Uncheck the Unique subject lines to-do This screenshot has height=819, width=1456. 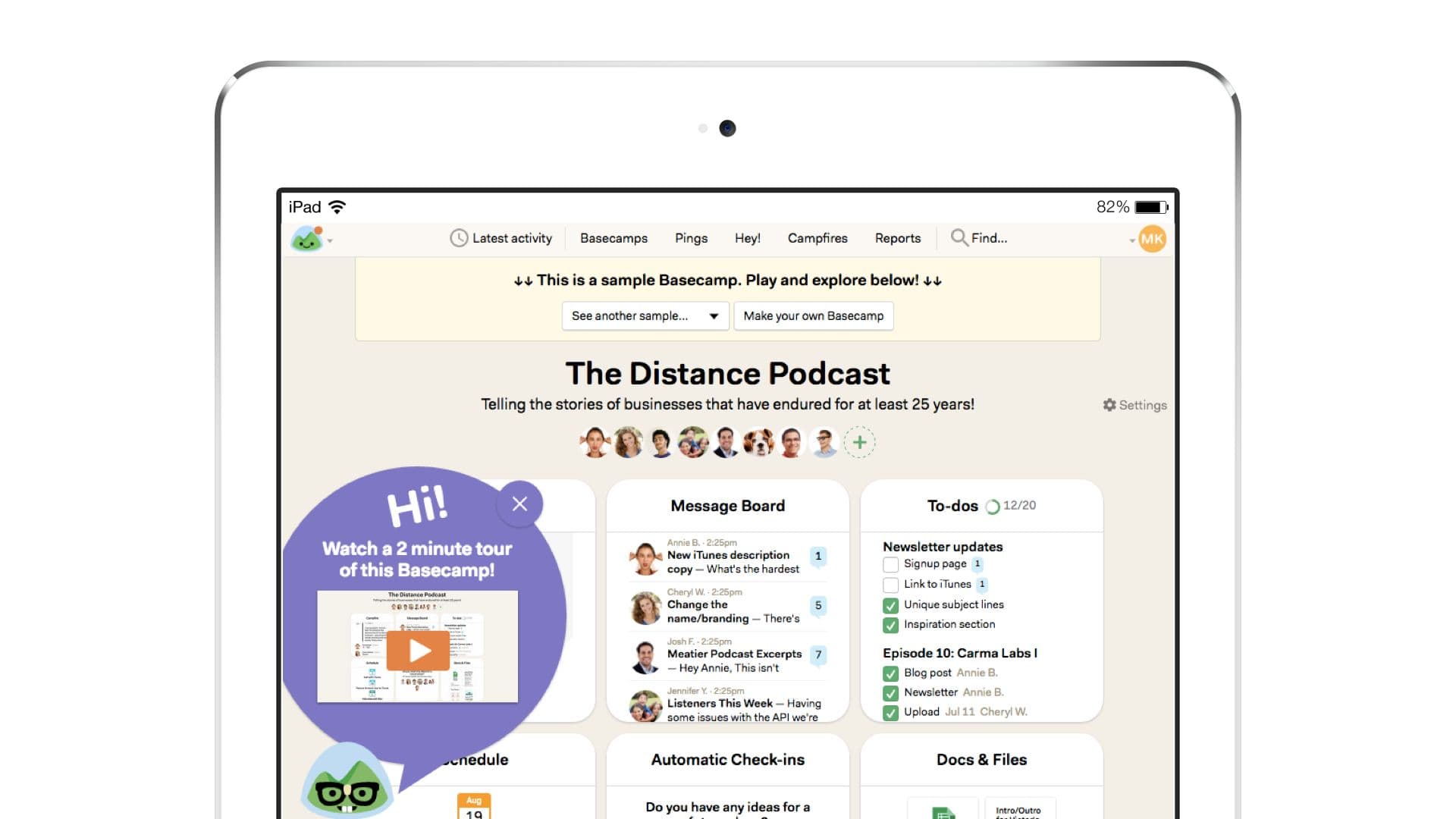click(x=891, y=605)
